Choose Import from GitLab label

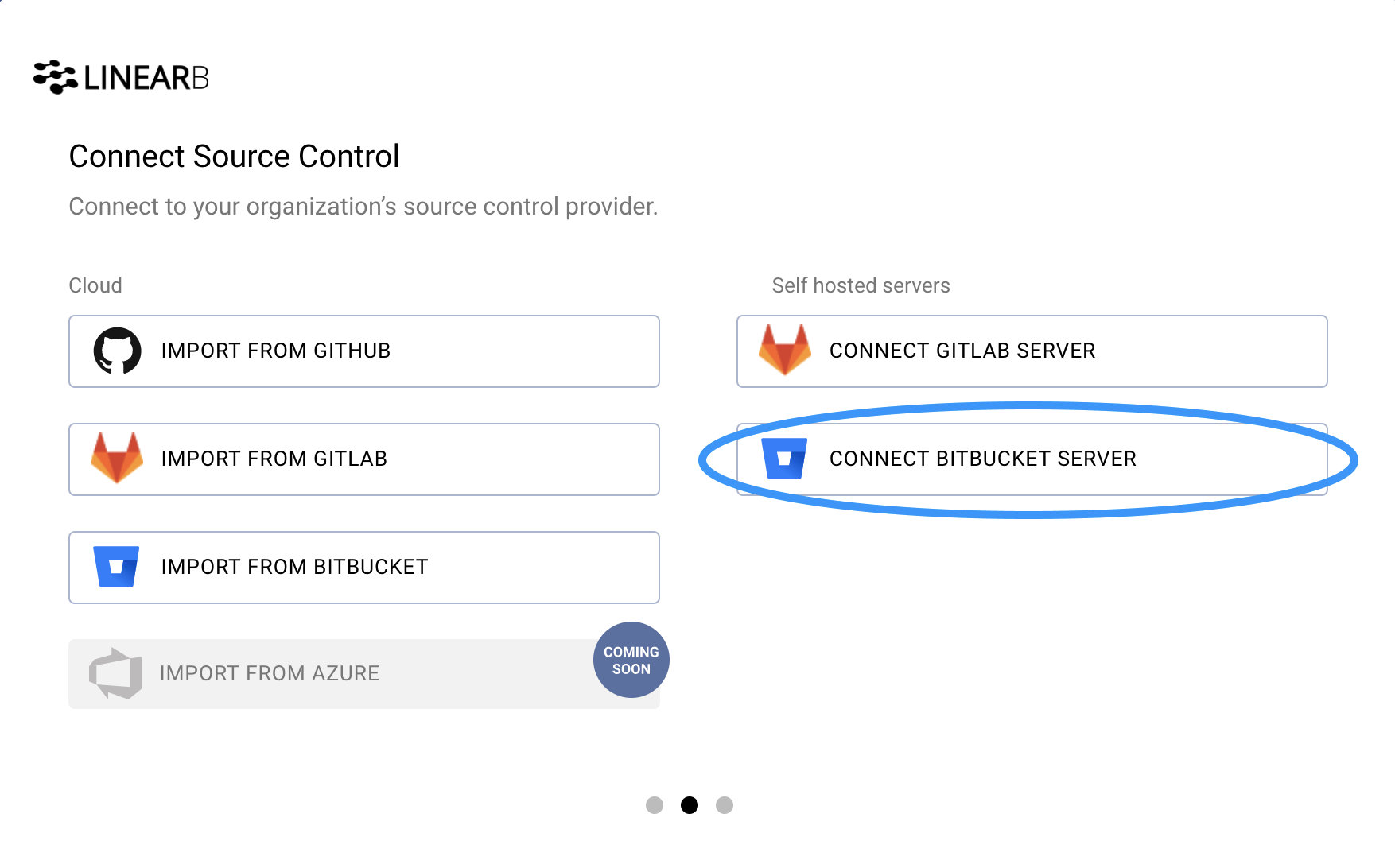[x=274, y=459]
